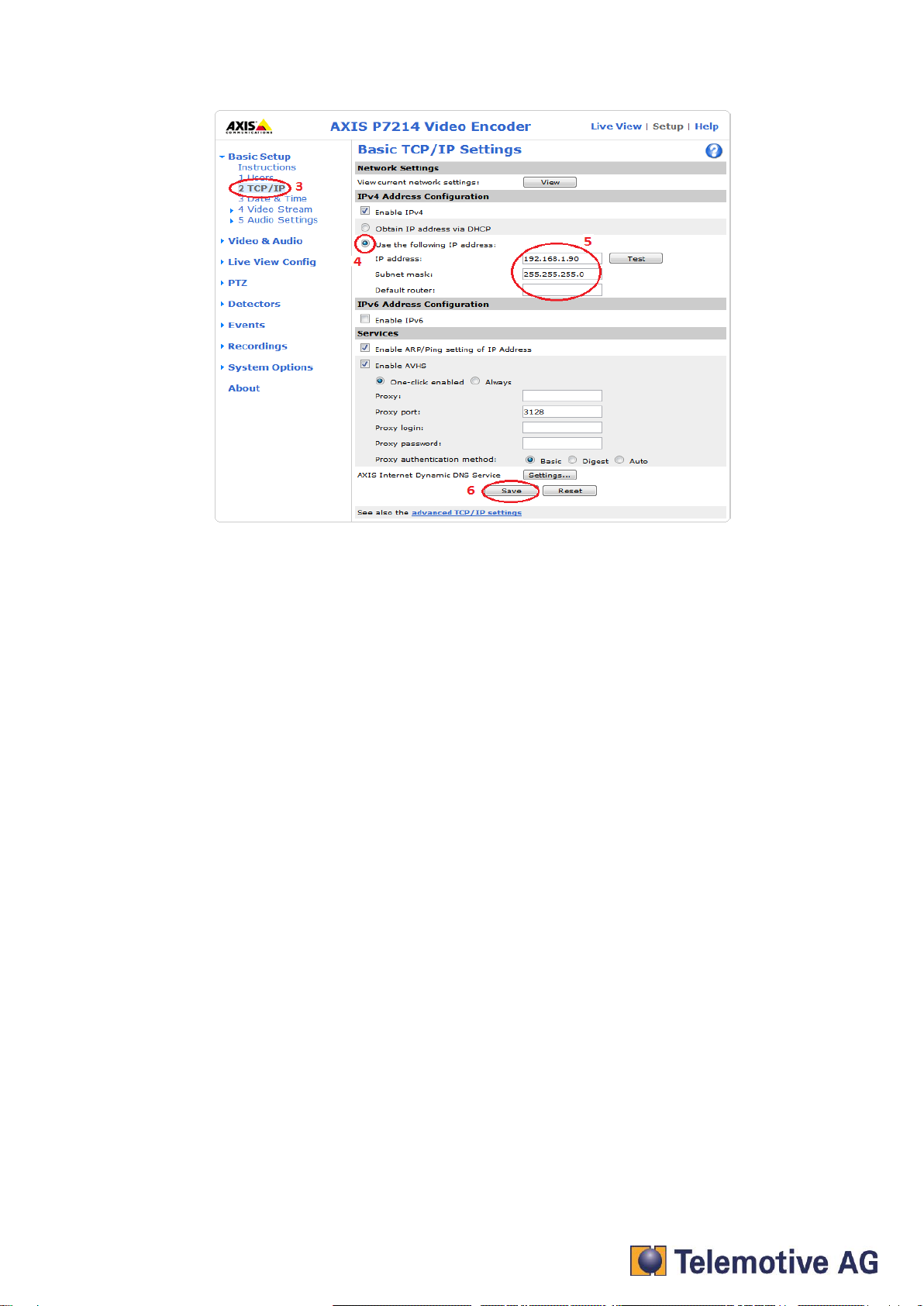Click the IPv4 Address Configuration header
924x1306 pixels.
pos(540,197)
